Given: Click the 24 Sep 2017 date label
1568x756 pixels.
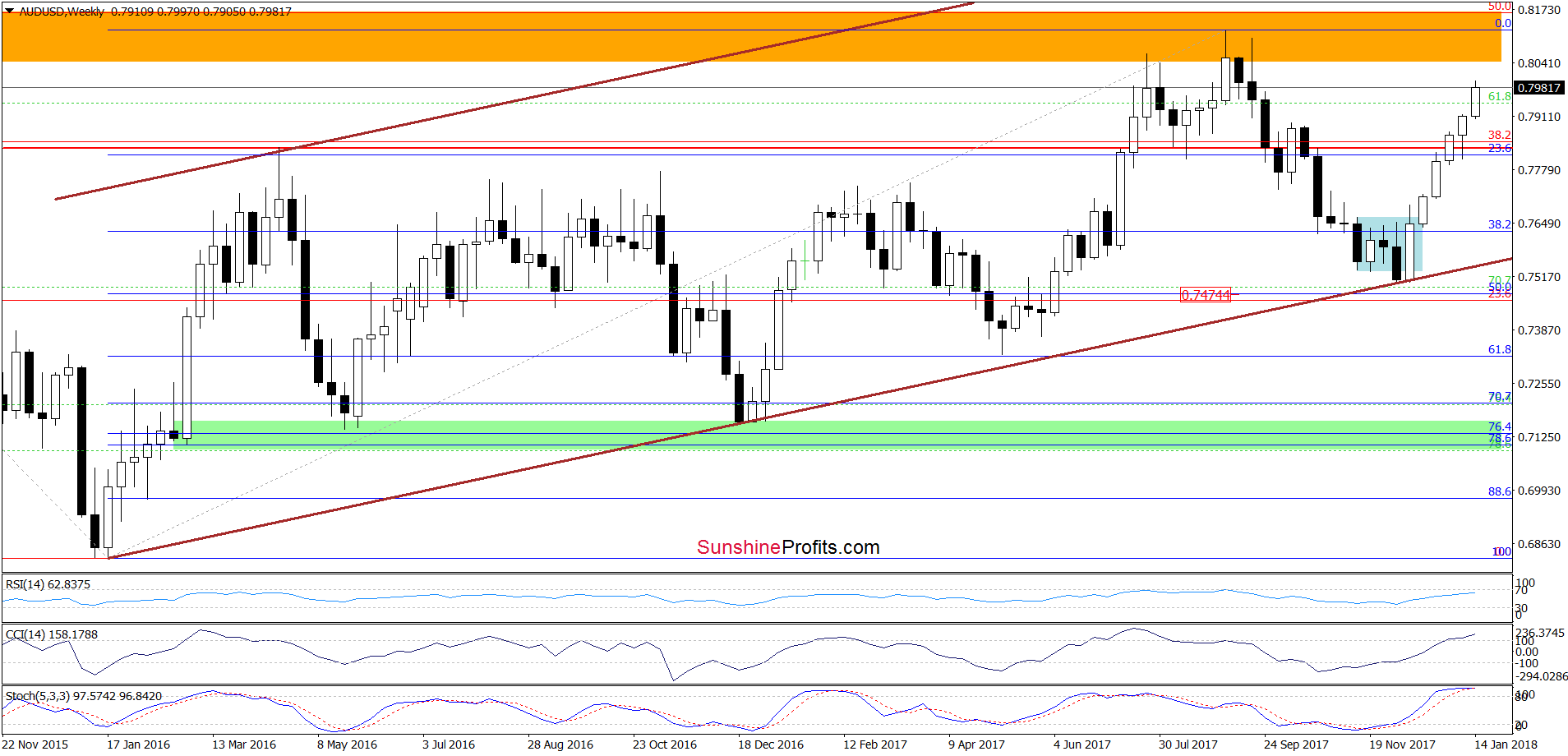Looking at the screenshot, I should click(1296, 744).
